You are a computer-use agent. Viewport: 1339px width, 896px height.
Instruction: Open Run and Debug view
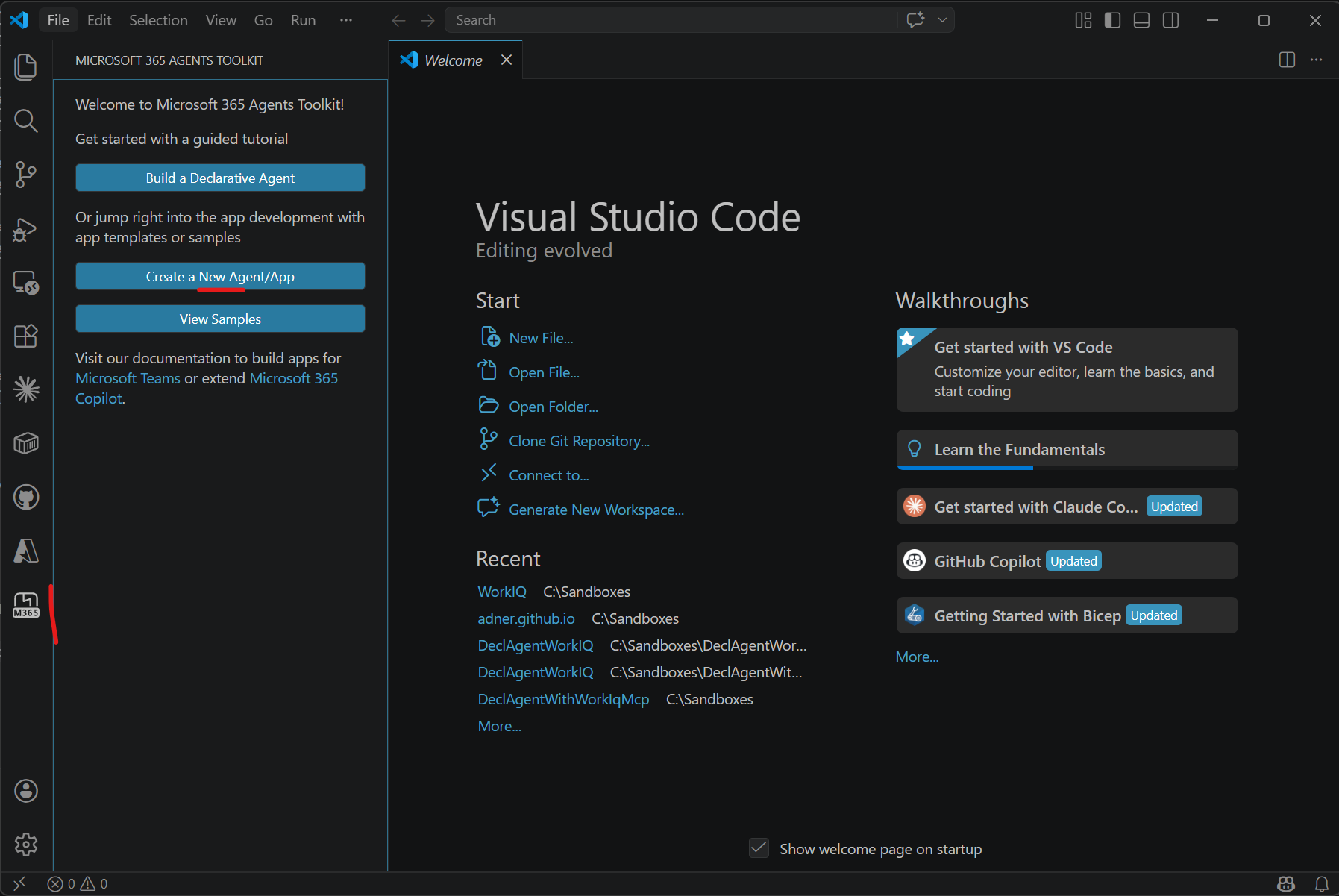click(x=26, y=229)
